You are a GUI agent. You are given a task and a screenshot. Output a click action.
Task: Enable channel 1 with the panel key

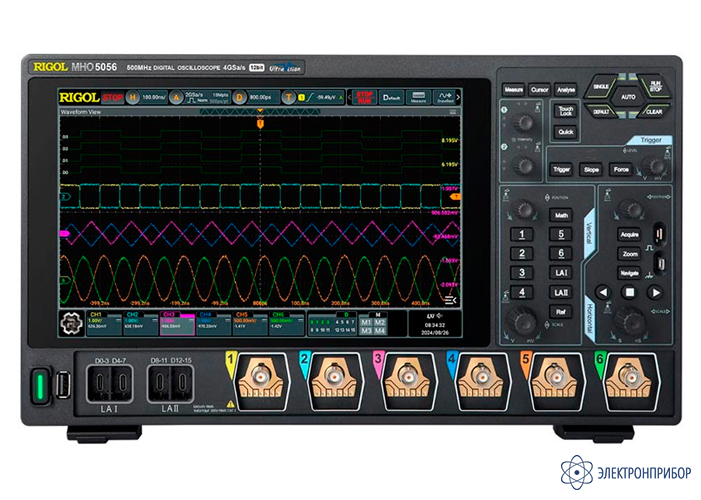[522, 234]
